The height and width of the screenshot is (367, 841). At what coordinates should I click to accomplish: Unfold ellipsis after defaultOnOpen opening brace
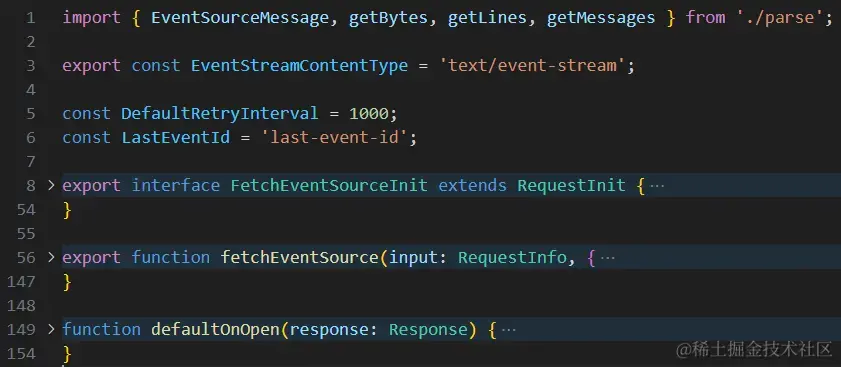[x=508, y=330]
